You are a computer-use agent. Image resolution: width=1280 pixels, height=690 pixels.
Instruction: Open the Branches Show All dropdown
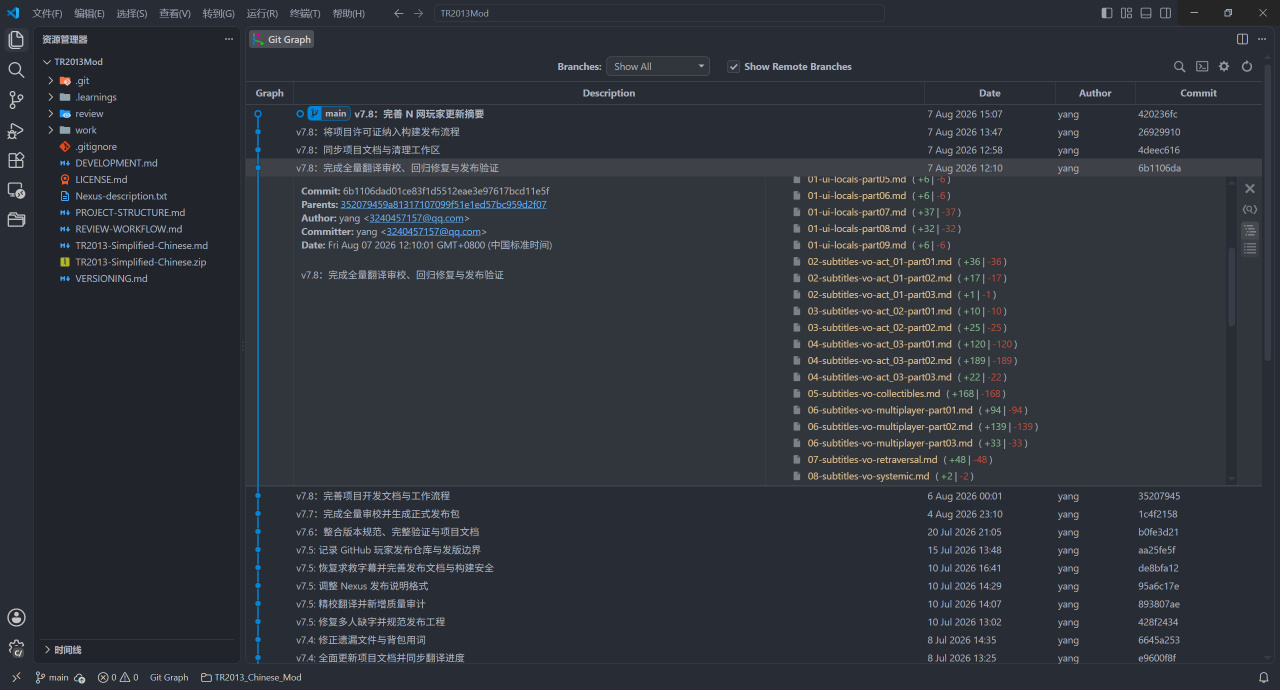click(658, 67)
